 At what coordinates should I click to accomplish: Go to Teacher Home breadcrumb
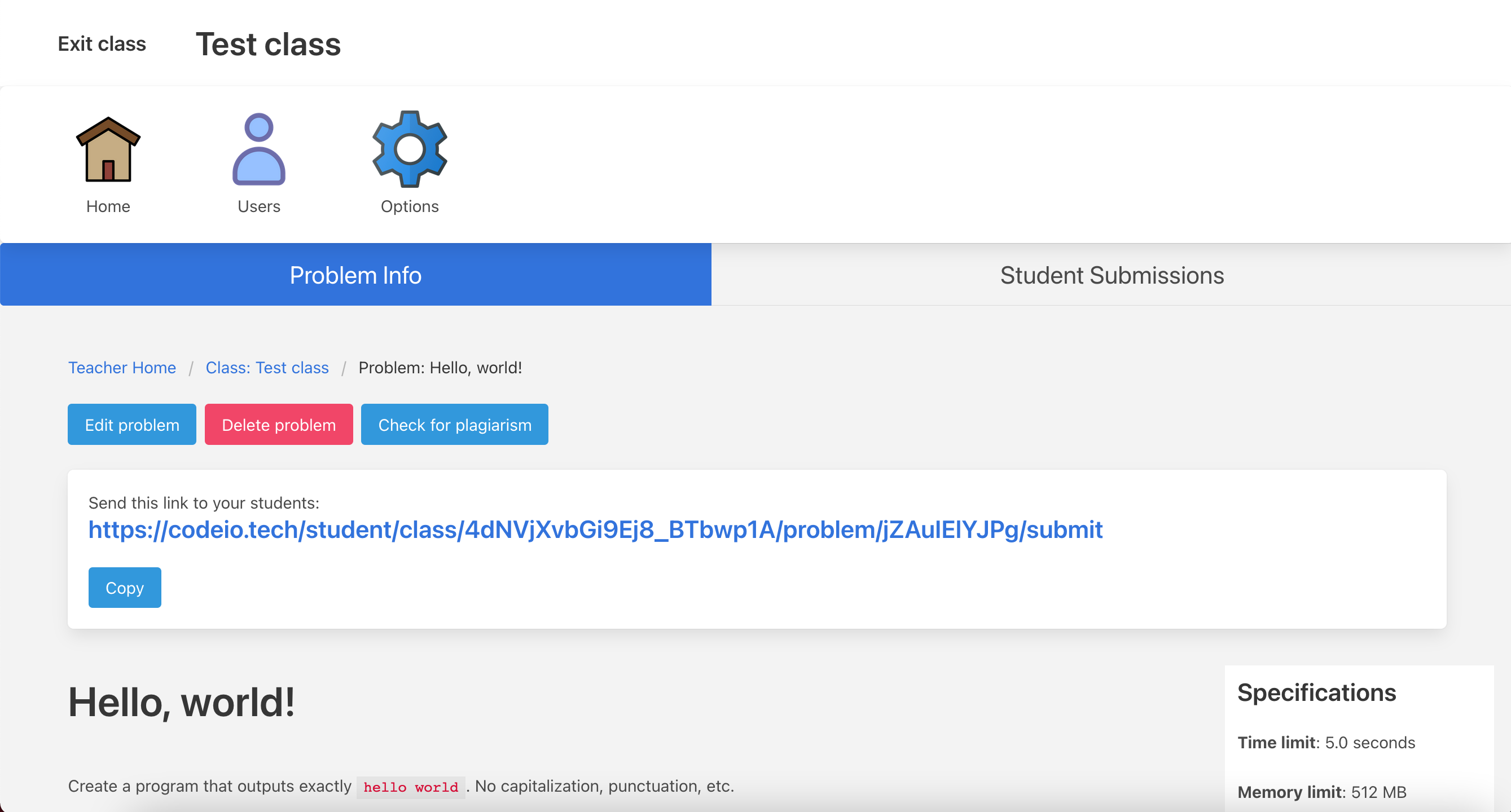122,368
